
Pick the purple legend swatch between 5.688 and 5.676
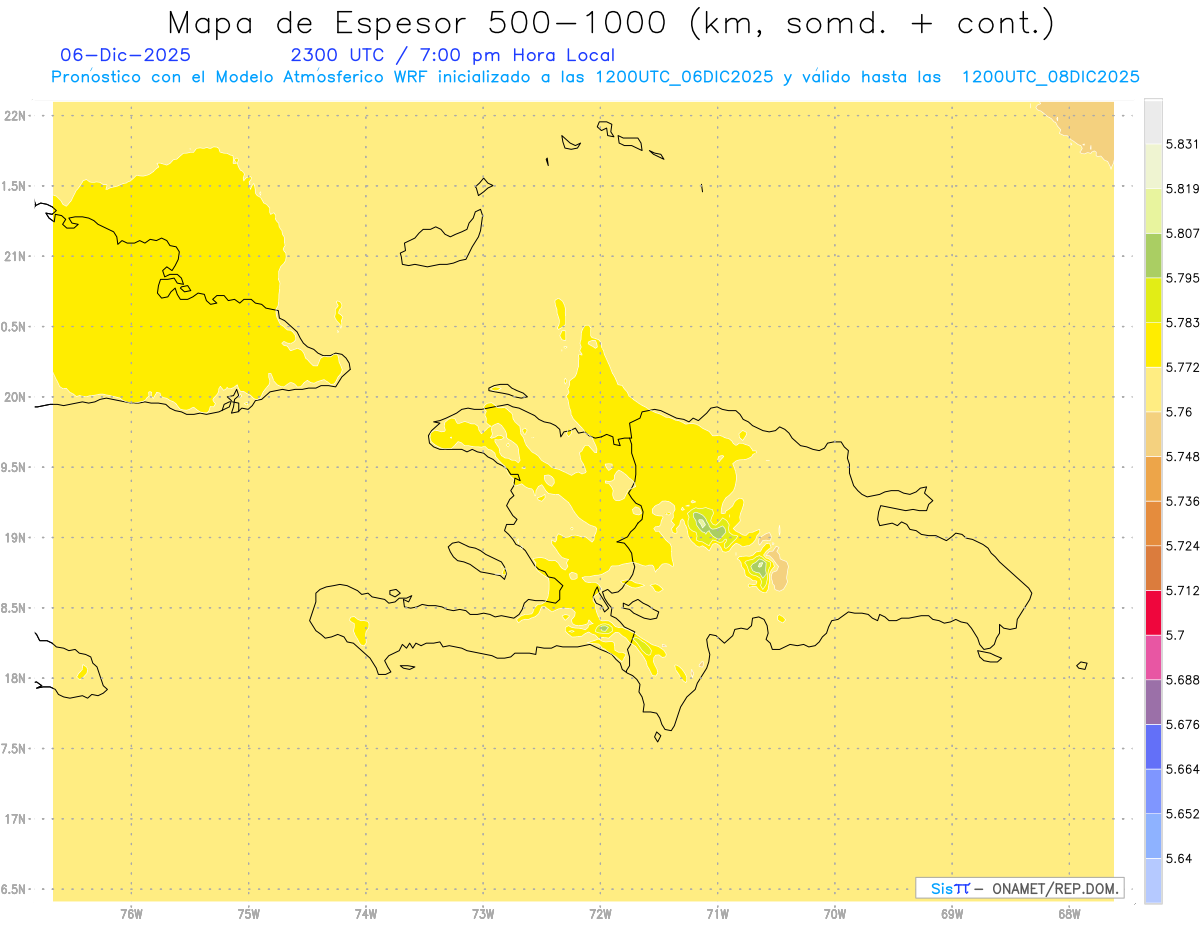click(x=1153, y=702)
